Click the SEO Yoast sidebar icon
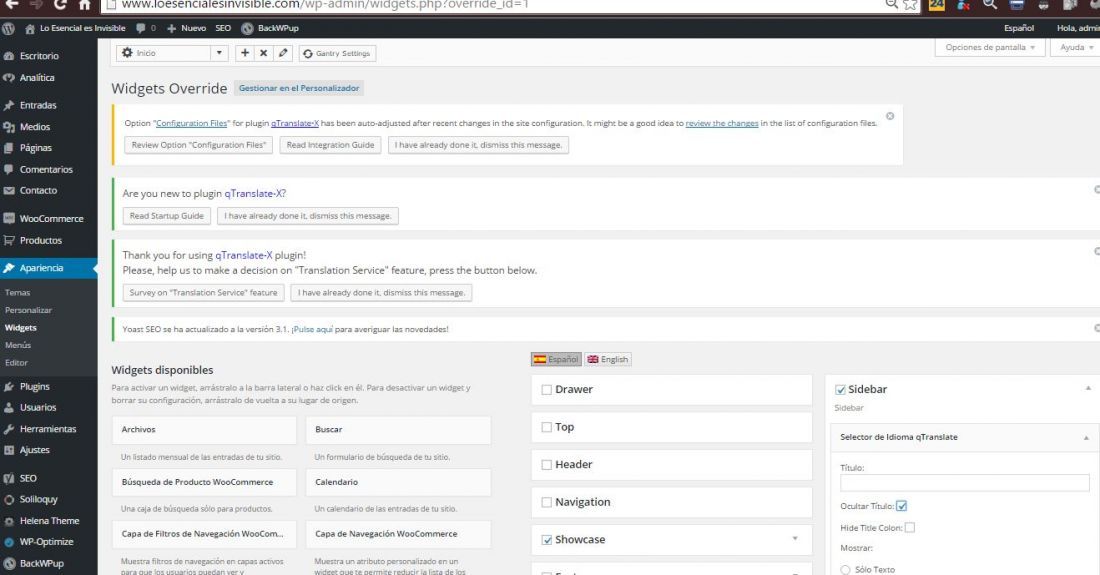The height and width of the screenshot is (575, 1100). pos(9,478)
